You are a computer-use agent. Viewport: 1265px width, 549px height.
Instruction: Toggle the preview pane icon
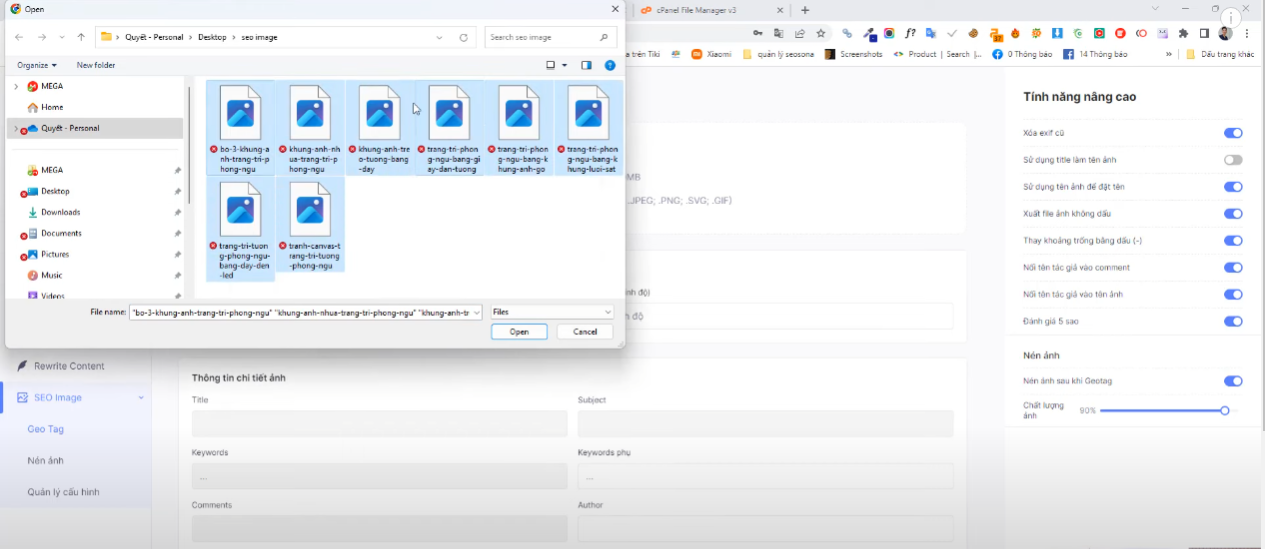(x=586, y=65)
